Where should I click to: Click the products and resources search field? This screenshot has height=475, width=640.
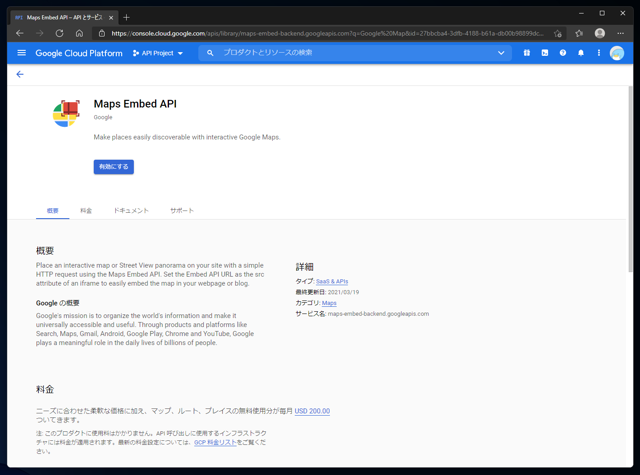click(355, 53)
